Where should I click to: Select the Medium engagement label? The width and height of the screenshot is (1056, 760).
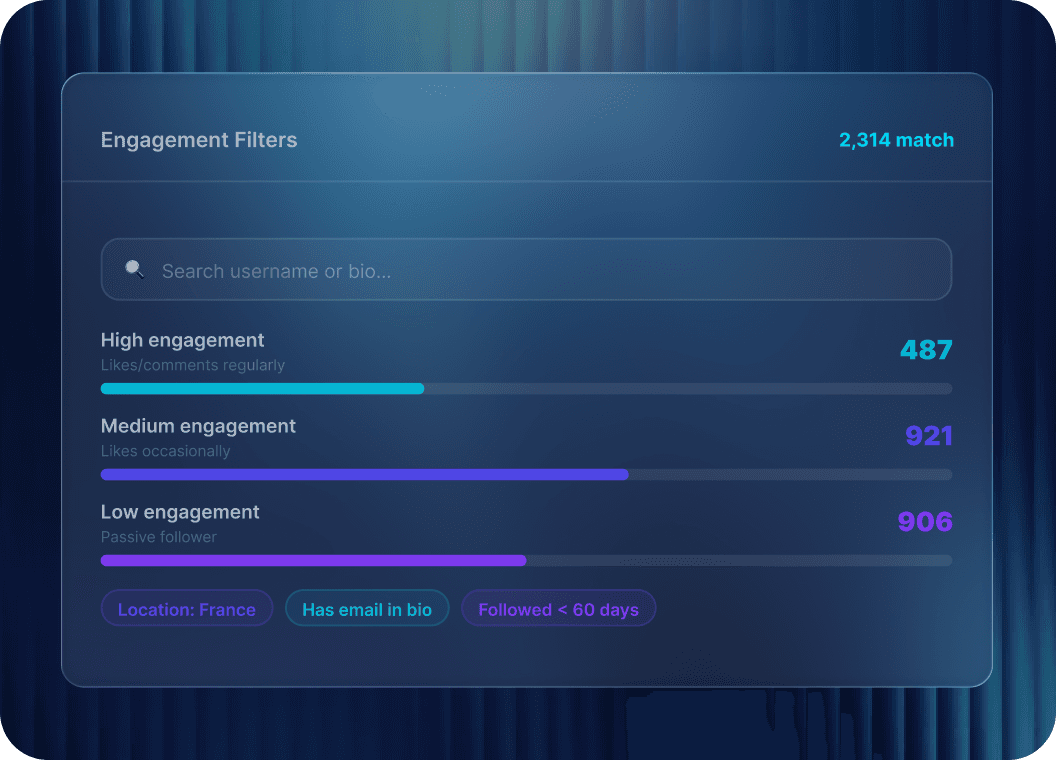198,426
